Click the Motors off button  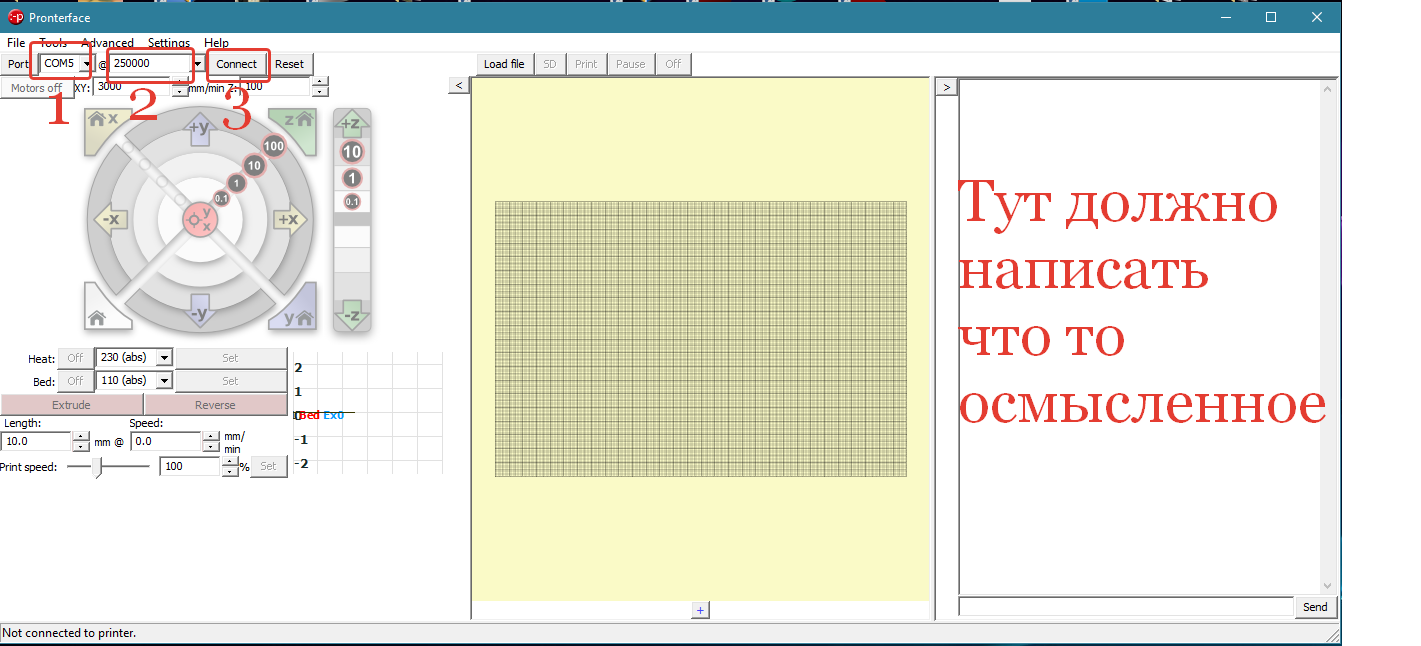click(x=36, y=88)
